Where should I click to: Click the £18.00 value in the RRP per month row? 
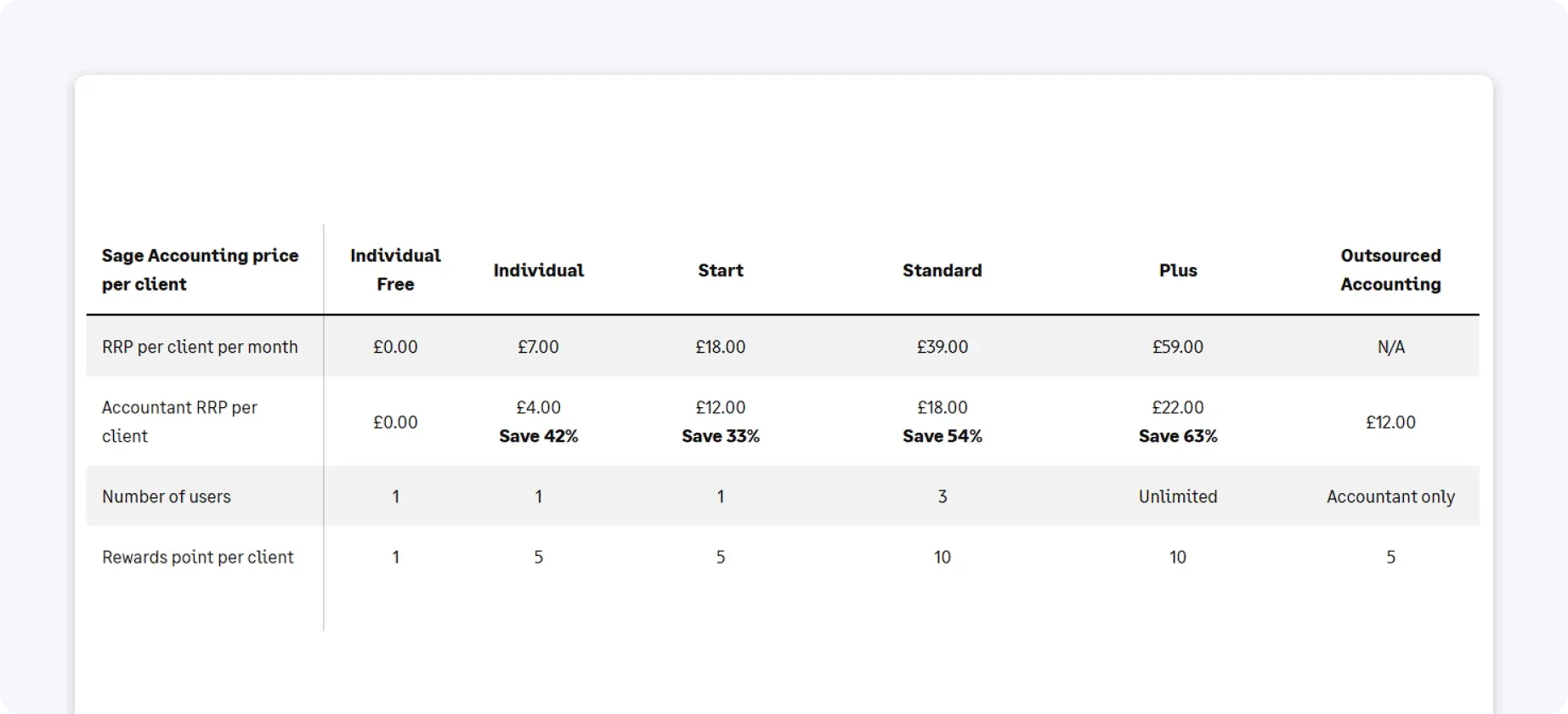pyautogui.click(x=721, y=347)
